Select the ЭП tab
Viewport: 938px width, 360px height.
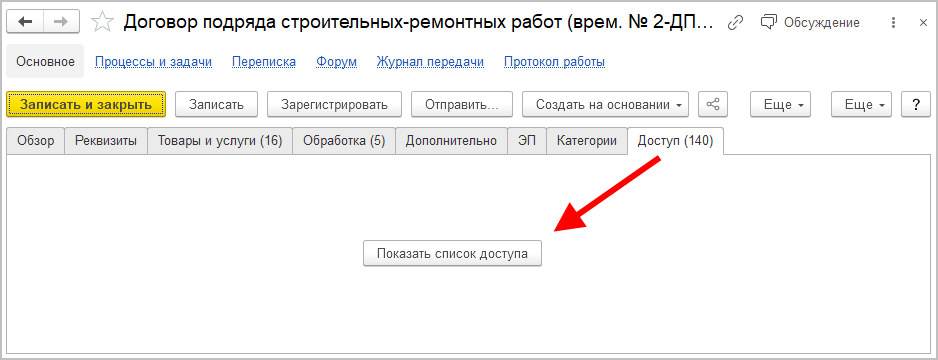[527, 141]
